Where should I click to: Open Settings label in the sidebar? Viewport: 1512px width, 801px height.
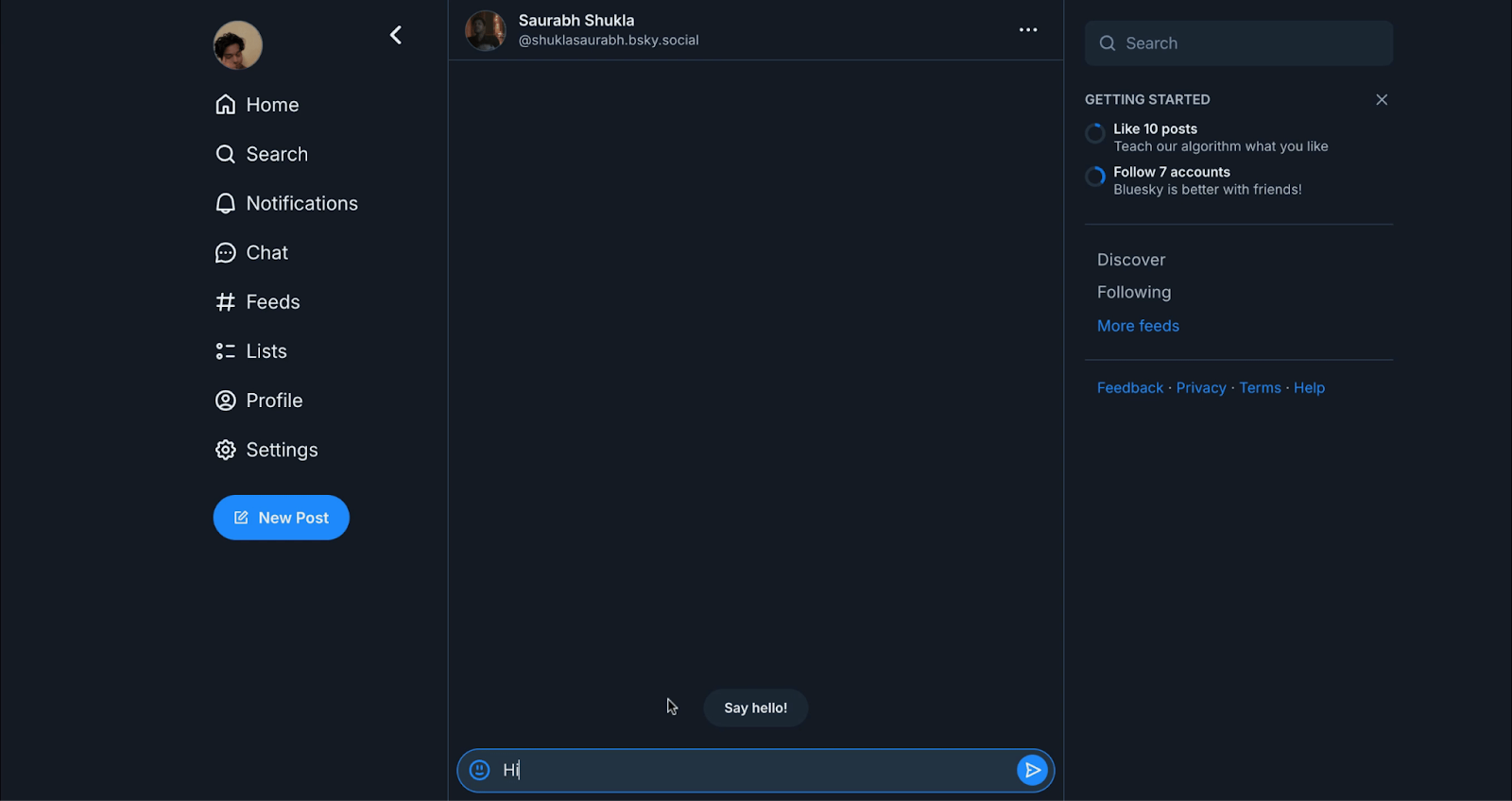coord(283,450)
